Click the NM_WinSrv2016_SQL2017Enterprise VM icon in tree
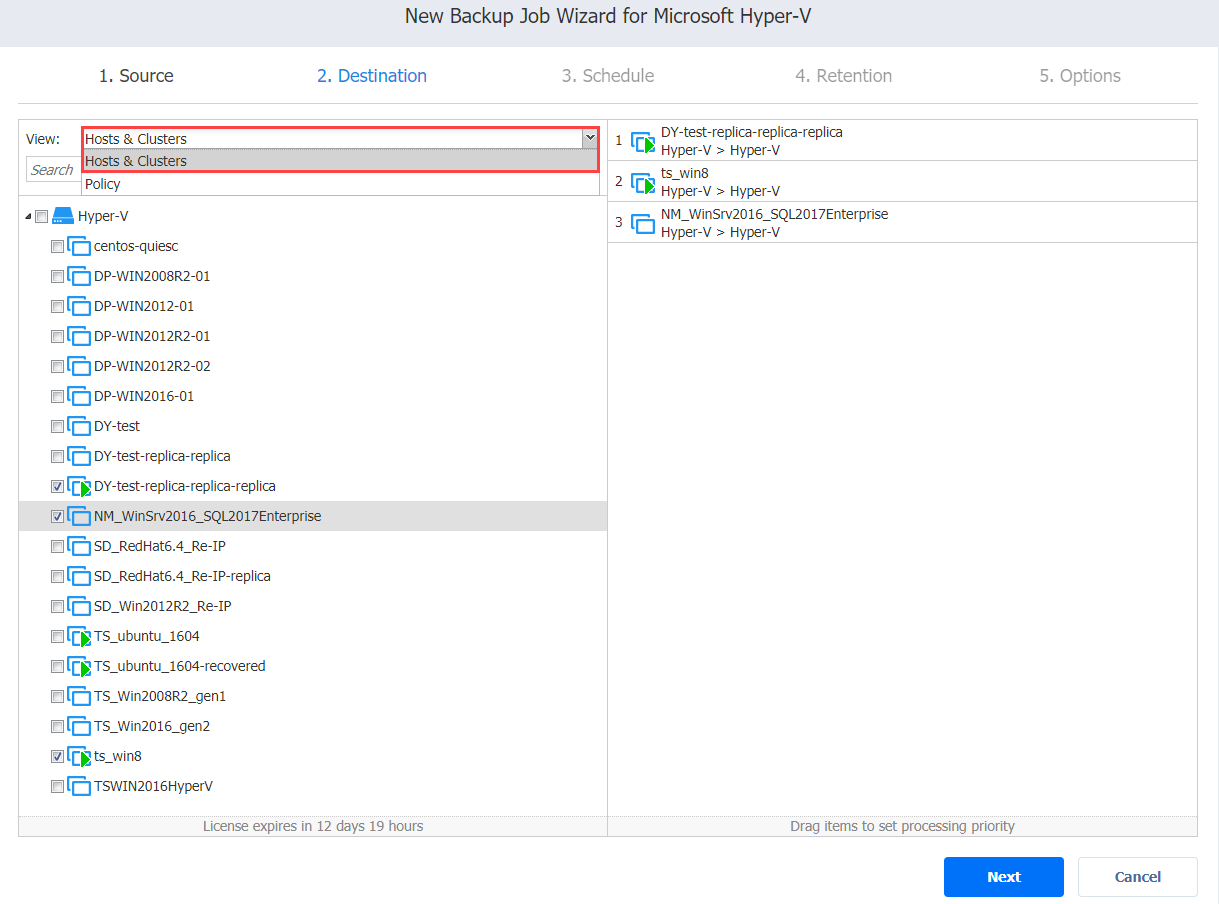The height and width of the screenshot is (904, 1219). click(x=79, y=516)
